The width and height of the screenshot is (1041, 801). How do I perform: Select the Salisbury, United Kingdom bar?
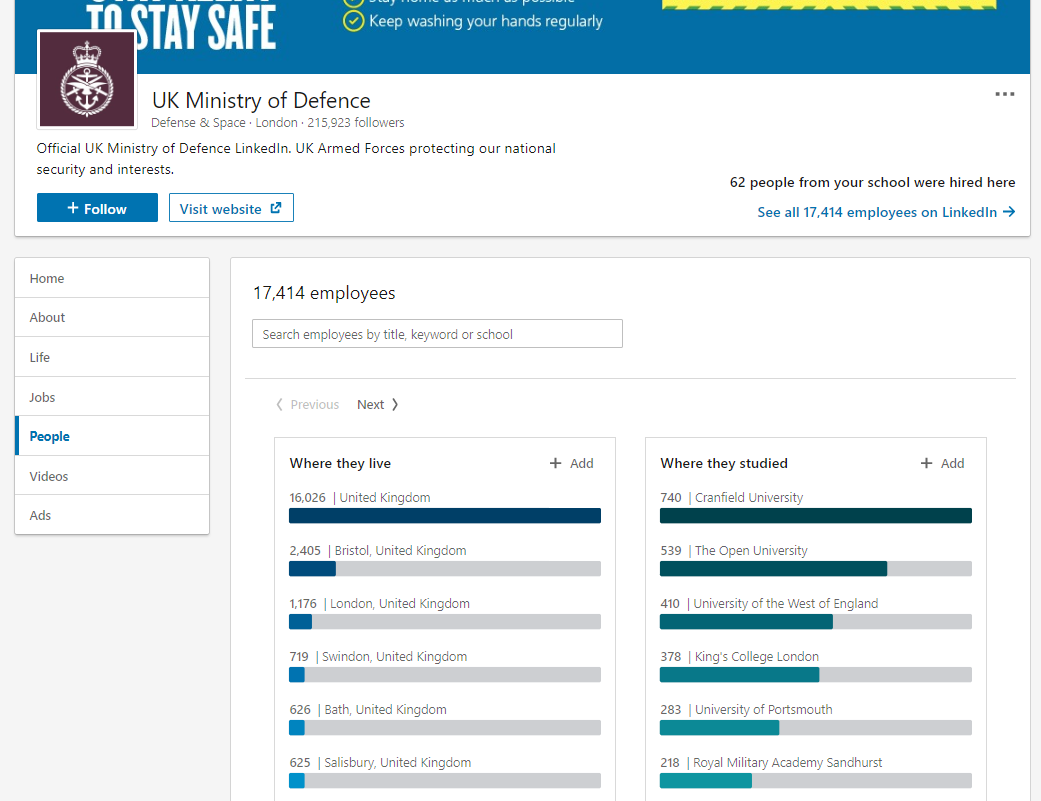coord(445,781)
